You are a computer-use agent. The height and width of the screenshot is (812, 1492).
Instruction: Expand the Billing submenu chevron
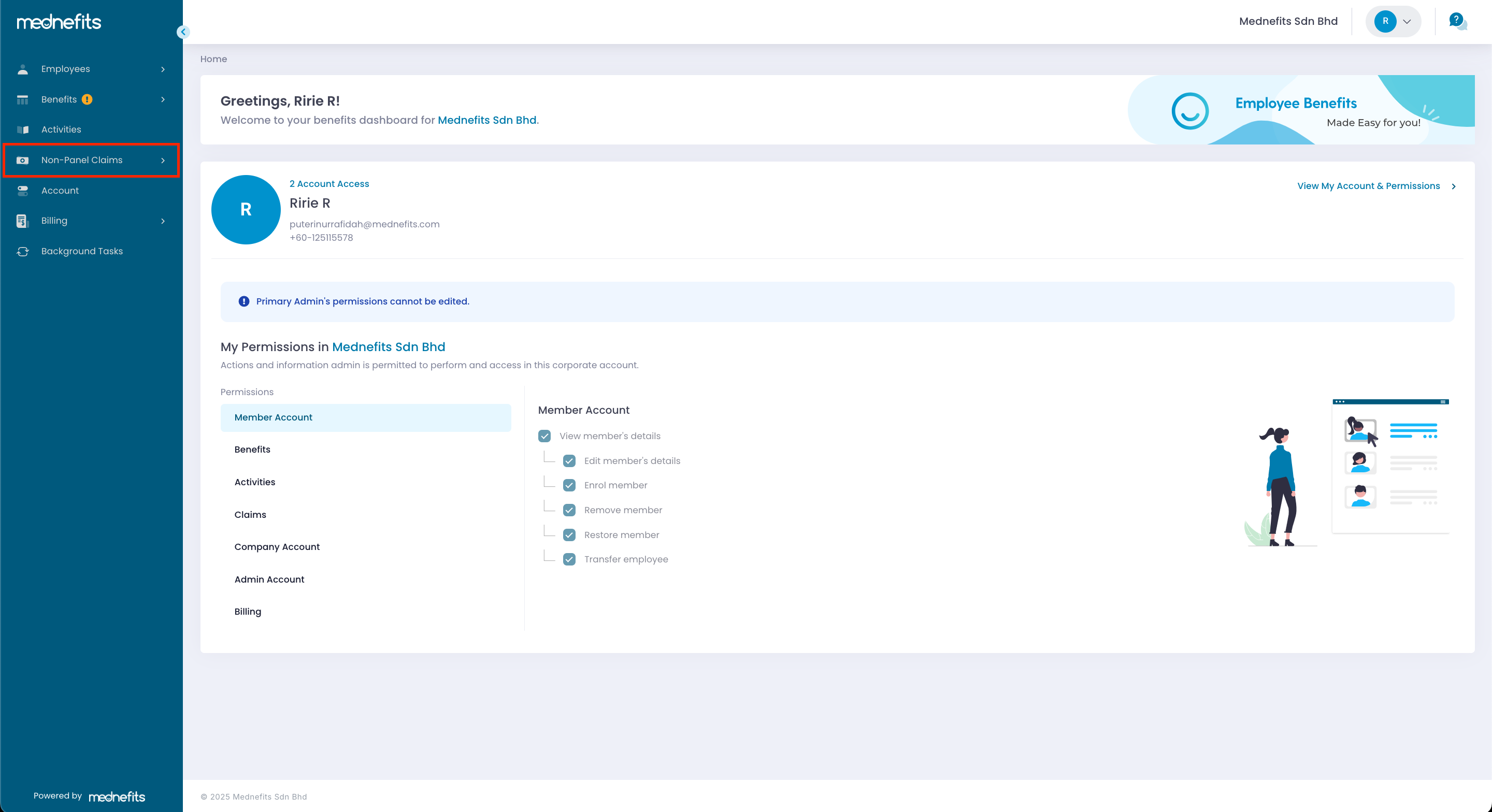tap(163, 221)
